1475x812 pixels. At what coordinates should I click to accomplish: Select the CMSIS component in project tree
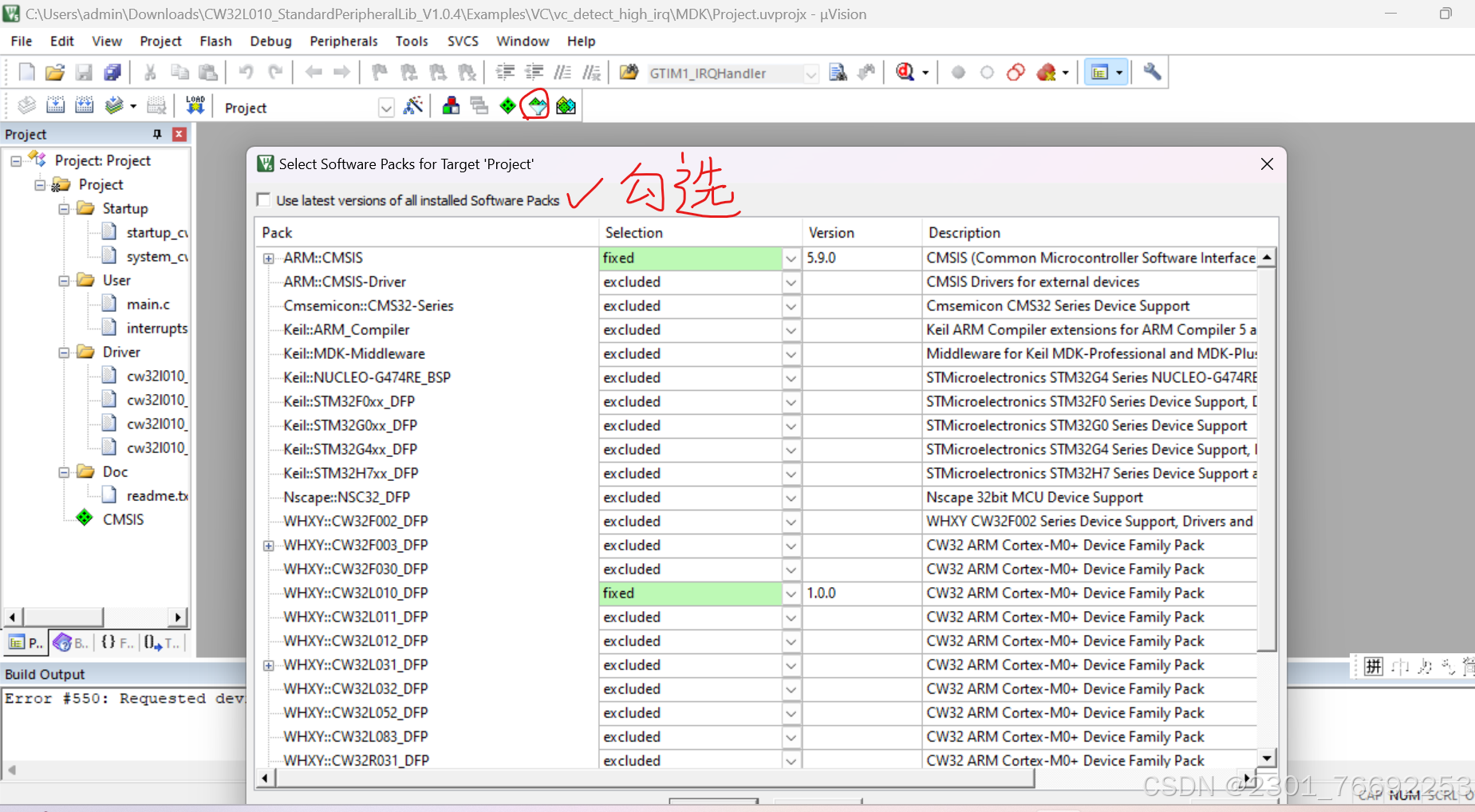coord(124,519)
